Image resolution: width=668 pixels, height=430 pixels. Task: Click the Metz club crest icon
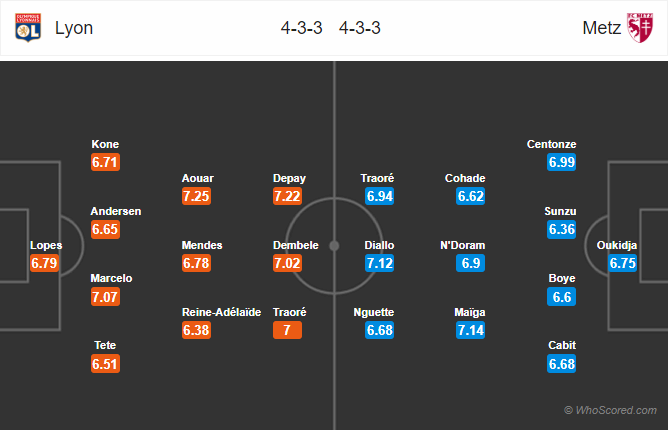[640, 28]
